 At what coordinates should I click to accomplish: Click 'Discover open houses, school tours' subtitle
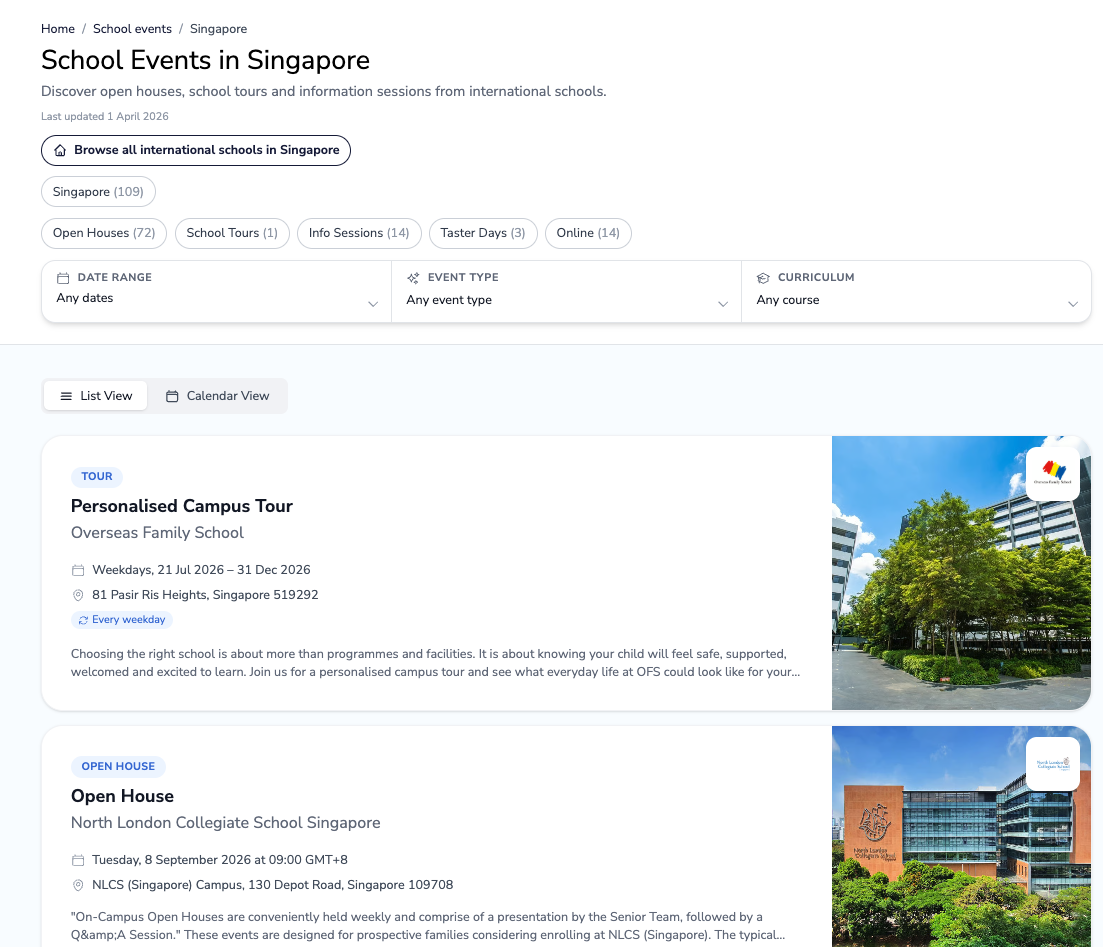324,91
